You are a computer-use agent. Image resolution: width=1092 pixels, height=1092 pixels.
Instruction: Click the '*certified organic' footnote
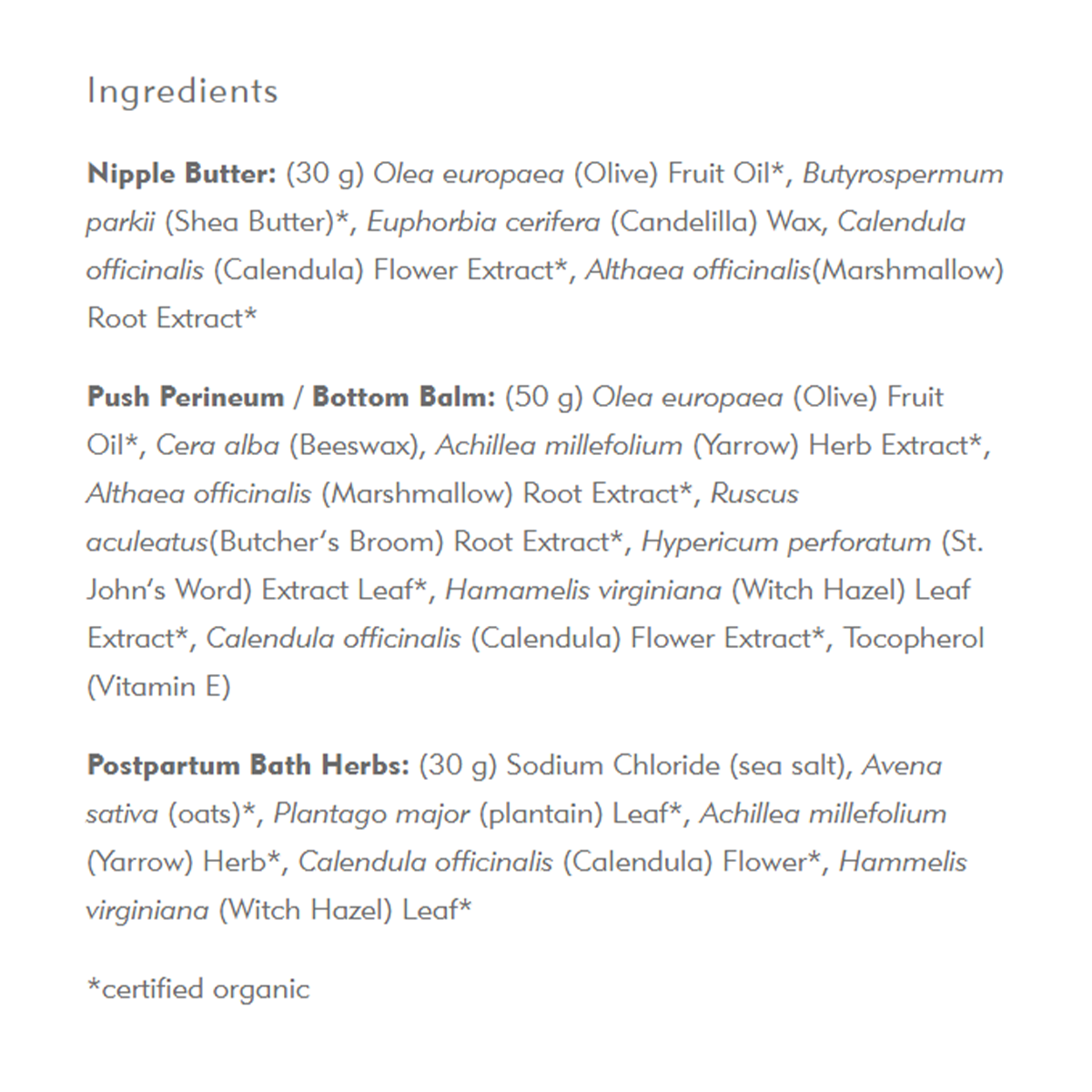[198, 989]
